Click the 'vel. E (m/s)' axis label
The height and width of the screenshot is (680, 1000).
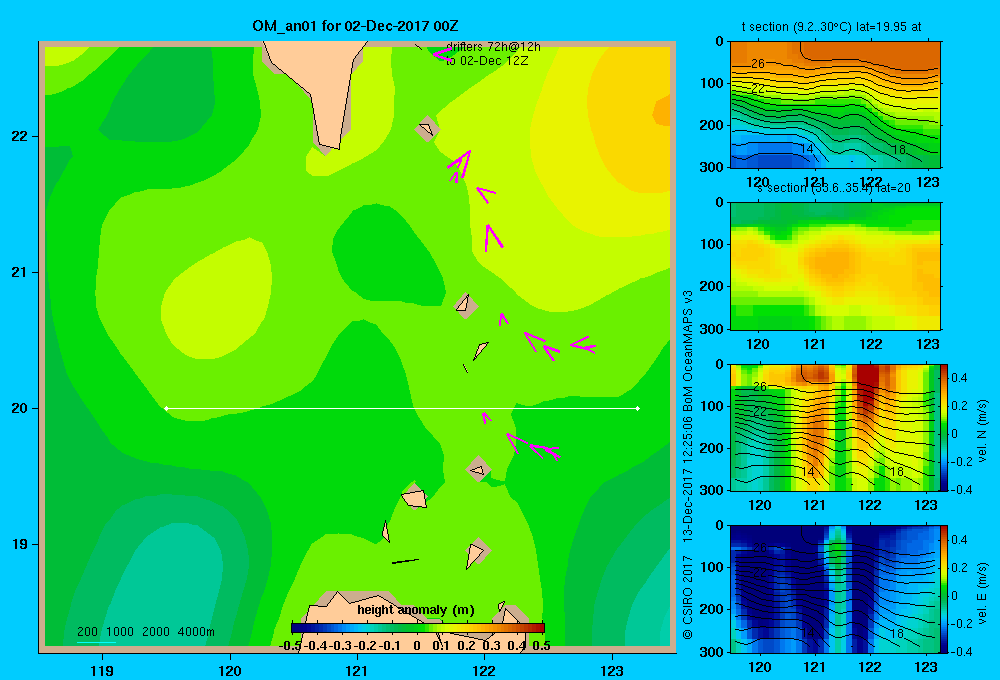coord(982,593)
